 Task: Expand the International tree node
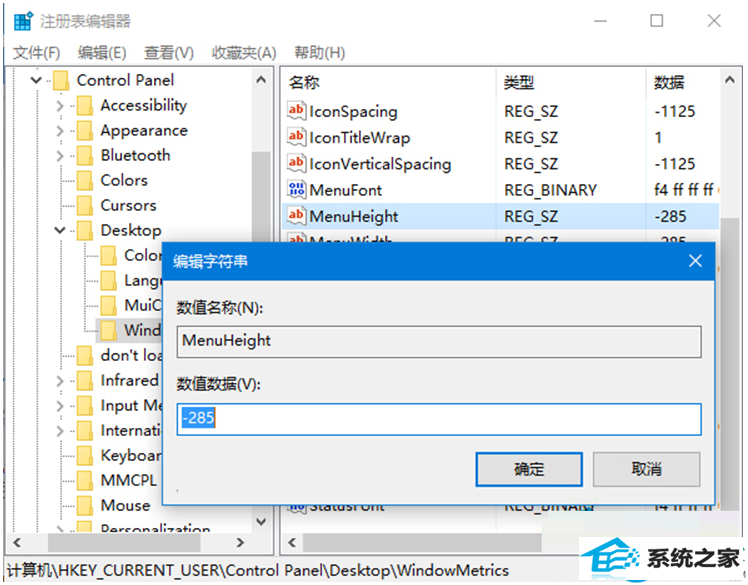point(60,431)
